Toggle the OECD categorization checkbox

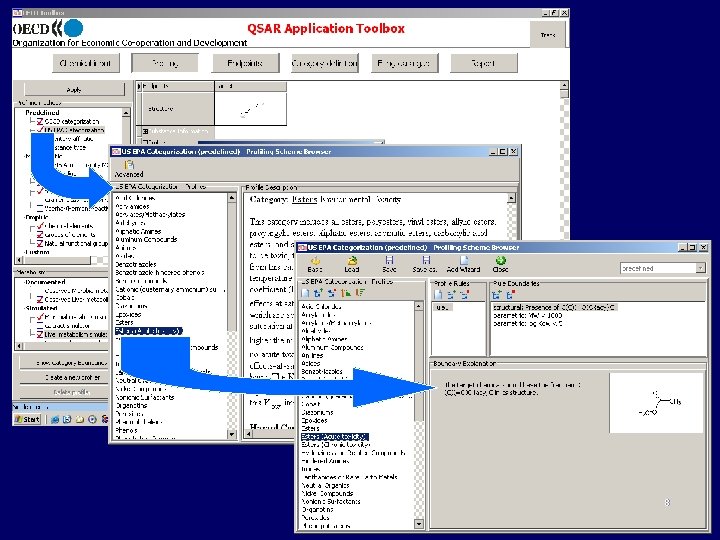40,122
